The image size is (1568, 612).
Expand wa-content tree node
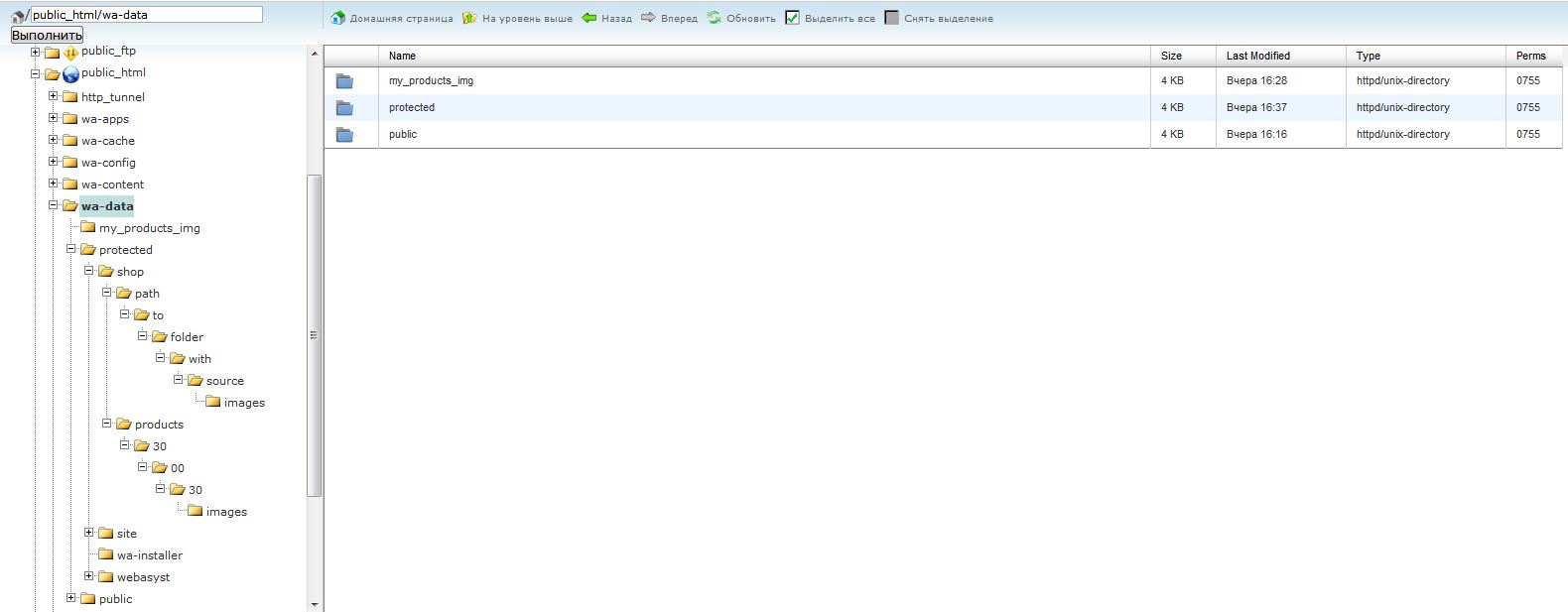click(54, 184)
